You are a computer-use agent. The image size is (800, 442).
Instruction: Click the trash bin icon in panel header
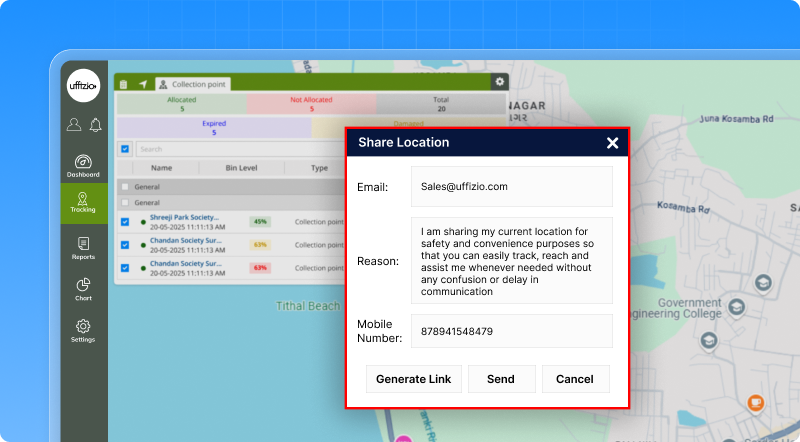coord(124,85)
